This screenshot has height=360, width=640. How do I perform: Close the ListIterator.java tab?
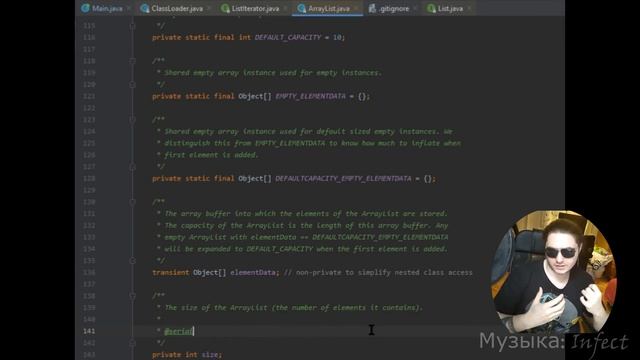click(x=285, y=8)
